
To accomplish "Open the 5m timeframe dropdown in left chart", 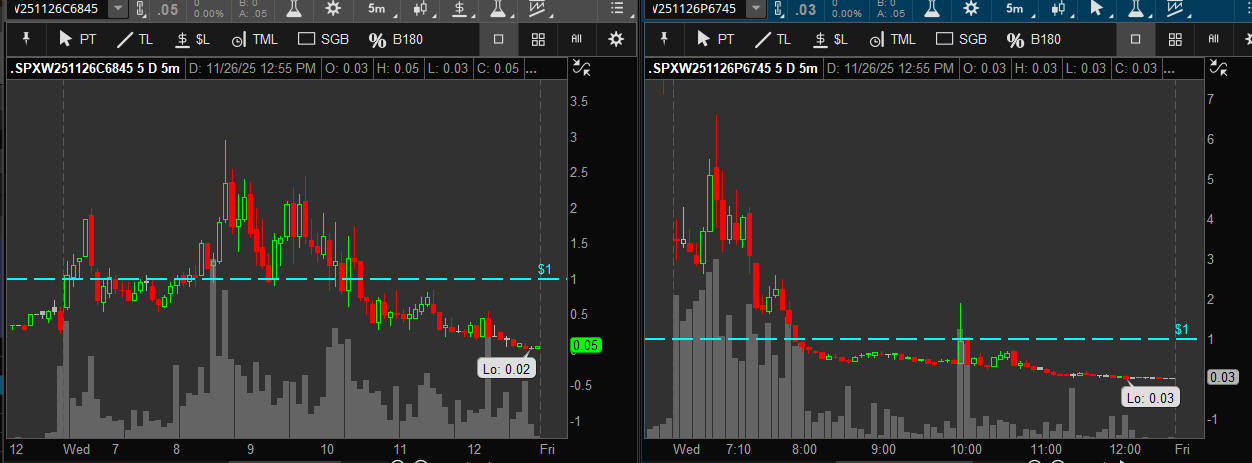I will [x=378, y=9].
